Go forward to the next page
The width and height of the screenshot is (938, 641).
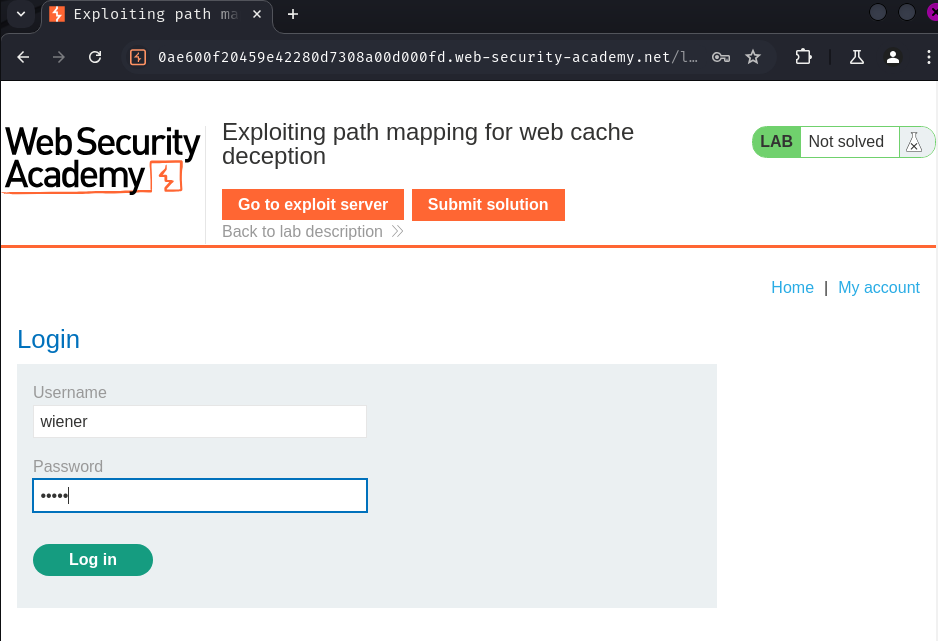click(x=59, y=57)
